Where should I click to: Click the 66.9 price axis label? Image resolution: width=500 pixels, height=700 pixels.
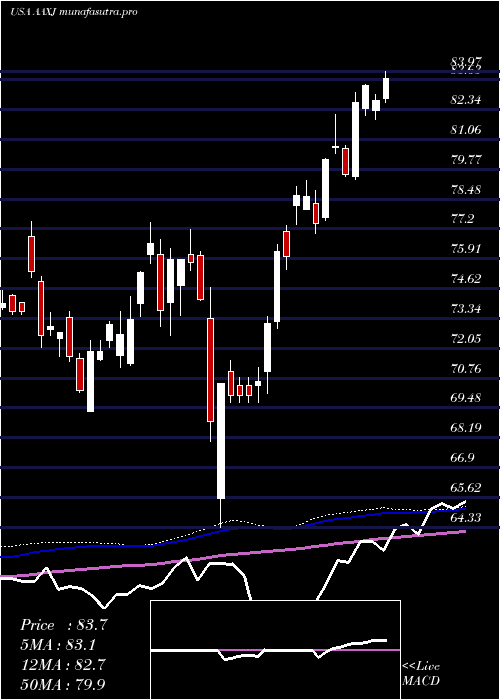[x=463, y=458]
